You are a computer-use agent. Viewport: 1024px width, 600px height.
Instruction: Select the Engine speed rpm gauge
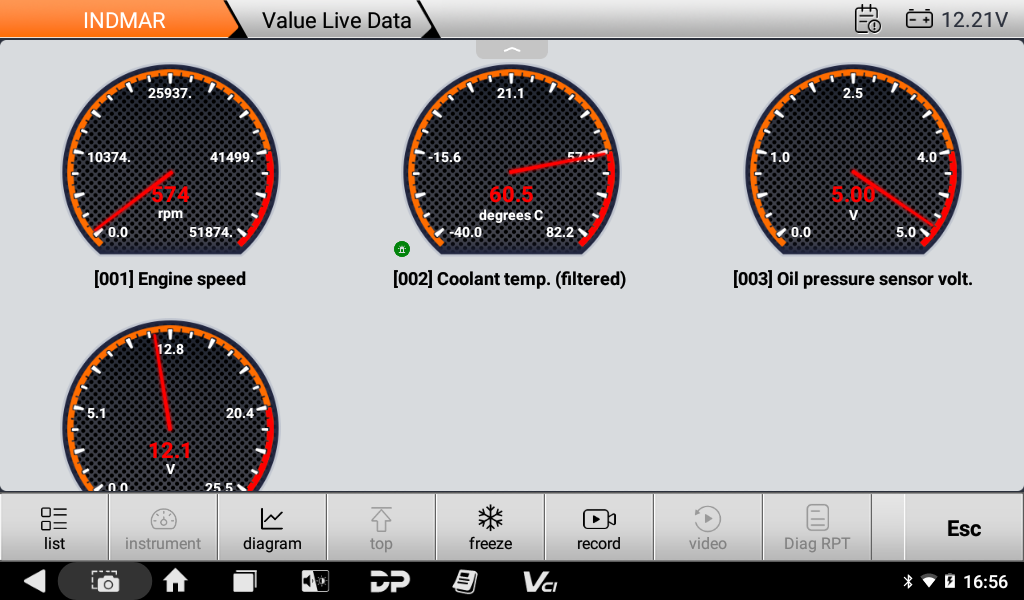click(x=170, y=160)
